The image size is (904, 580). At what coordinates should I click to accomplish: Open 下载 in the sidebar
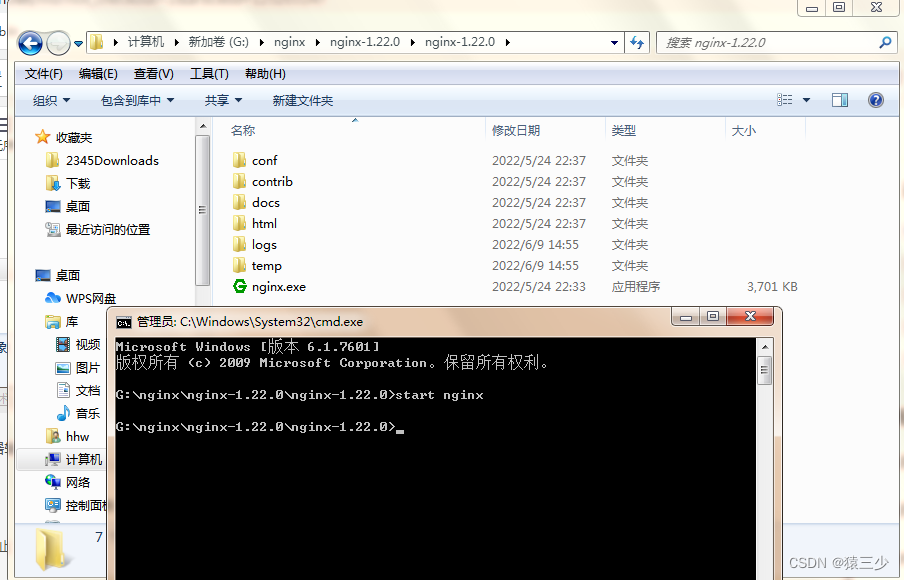point(78,183)
